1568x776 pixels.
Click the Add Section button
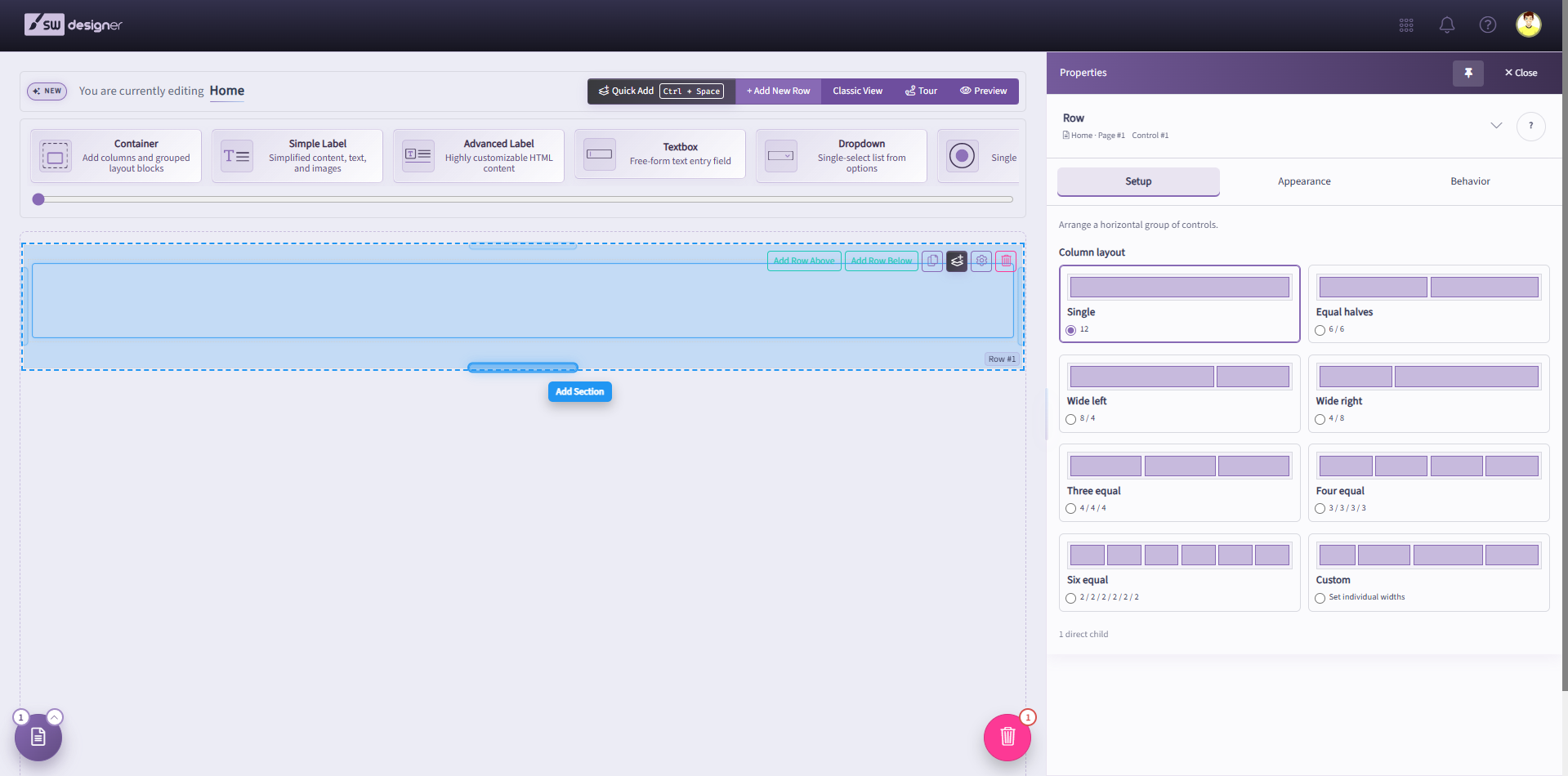(580, 392)
